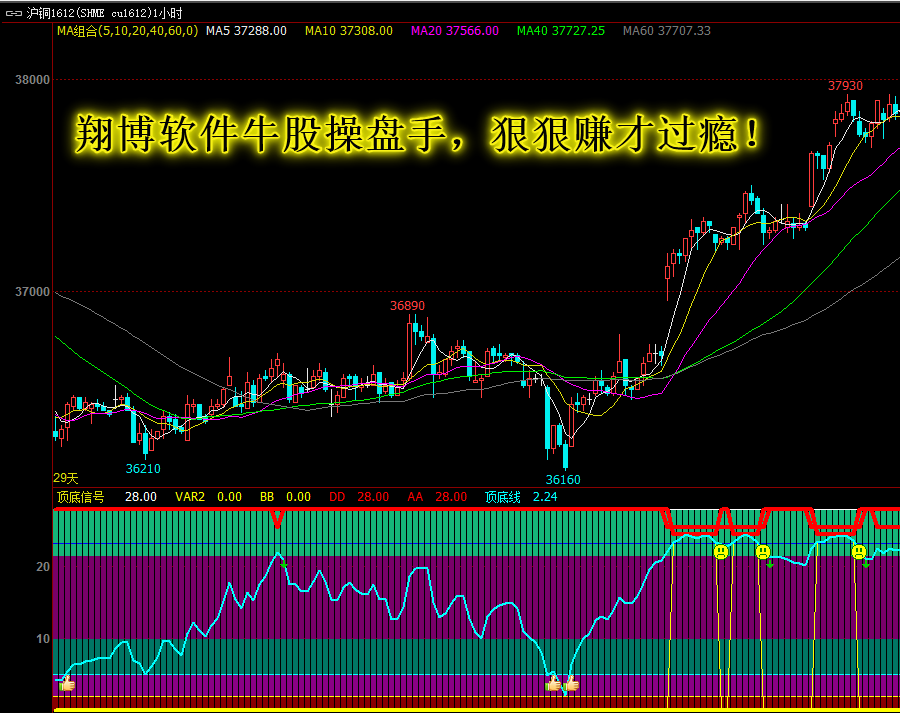Click the green down arrow under the middle smiley
Screen dimensions: 900x713
pyautogui.click(x=770, y=565)
